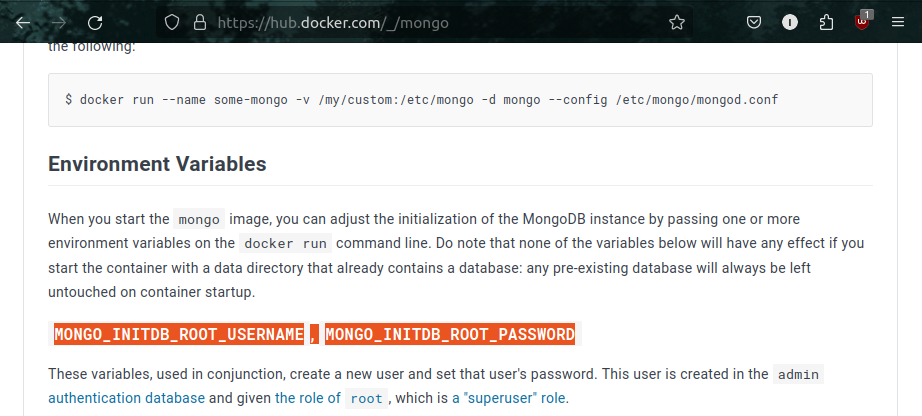Image resolution: width=922 pixels, height=416 pixels.
Task: Open the Extensions puzzle-piece menu
Action: pos(826,23)
